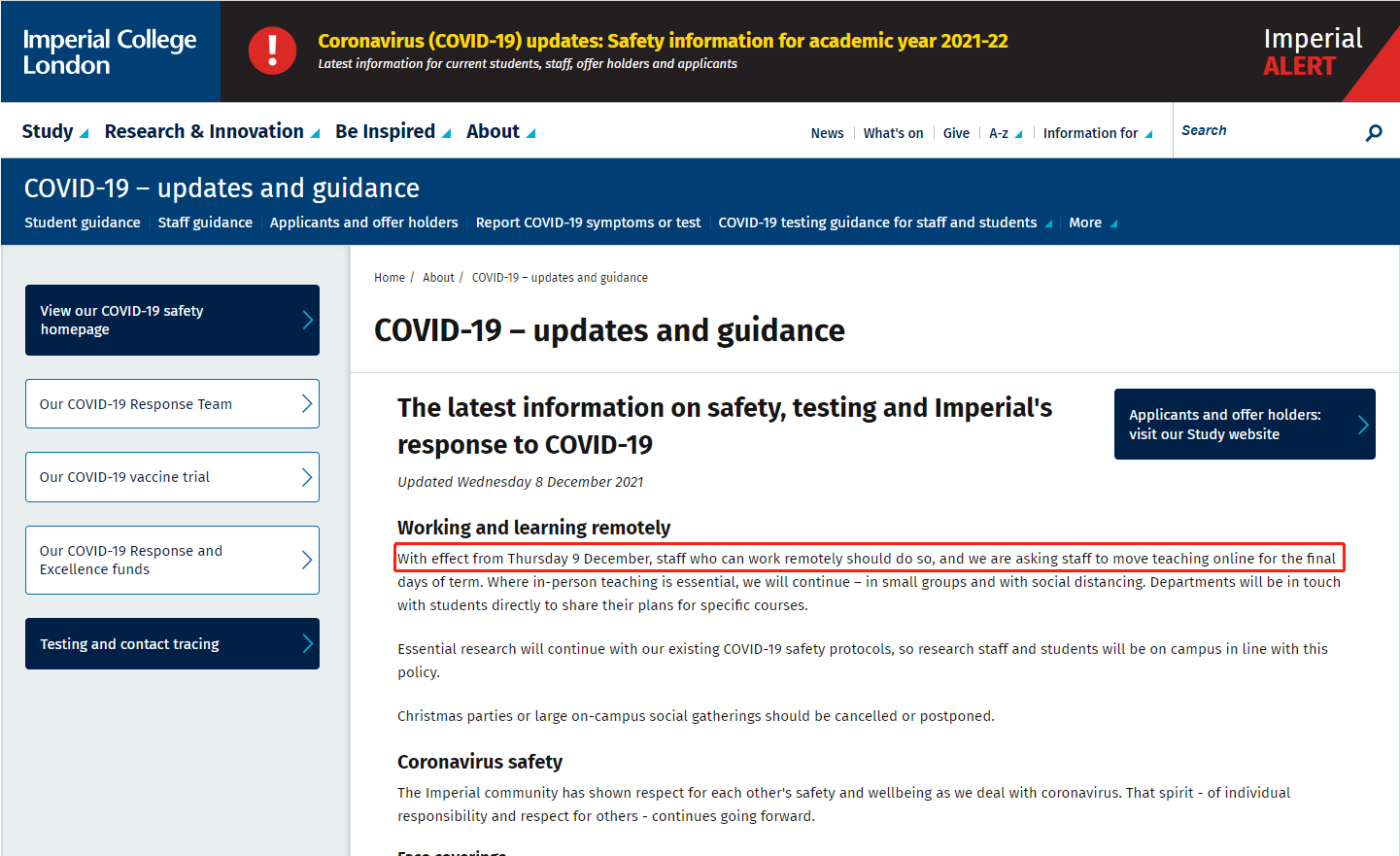Click the COVID-19 updates and guidance banner title
Image resolution: width=1400 pixels, height=856 pixels.
coord(222,188)
